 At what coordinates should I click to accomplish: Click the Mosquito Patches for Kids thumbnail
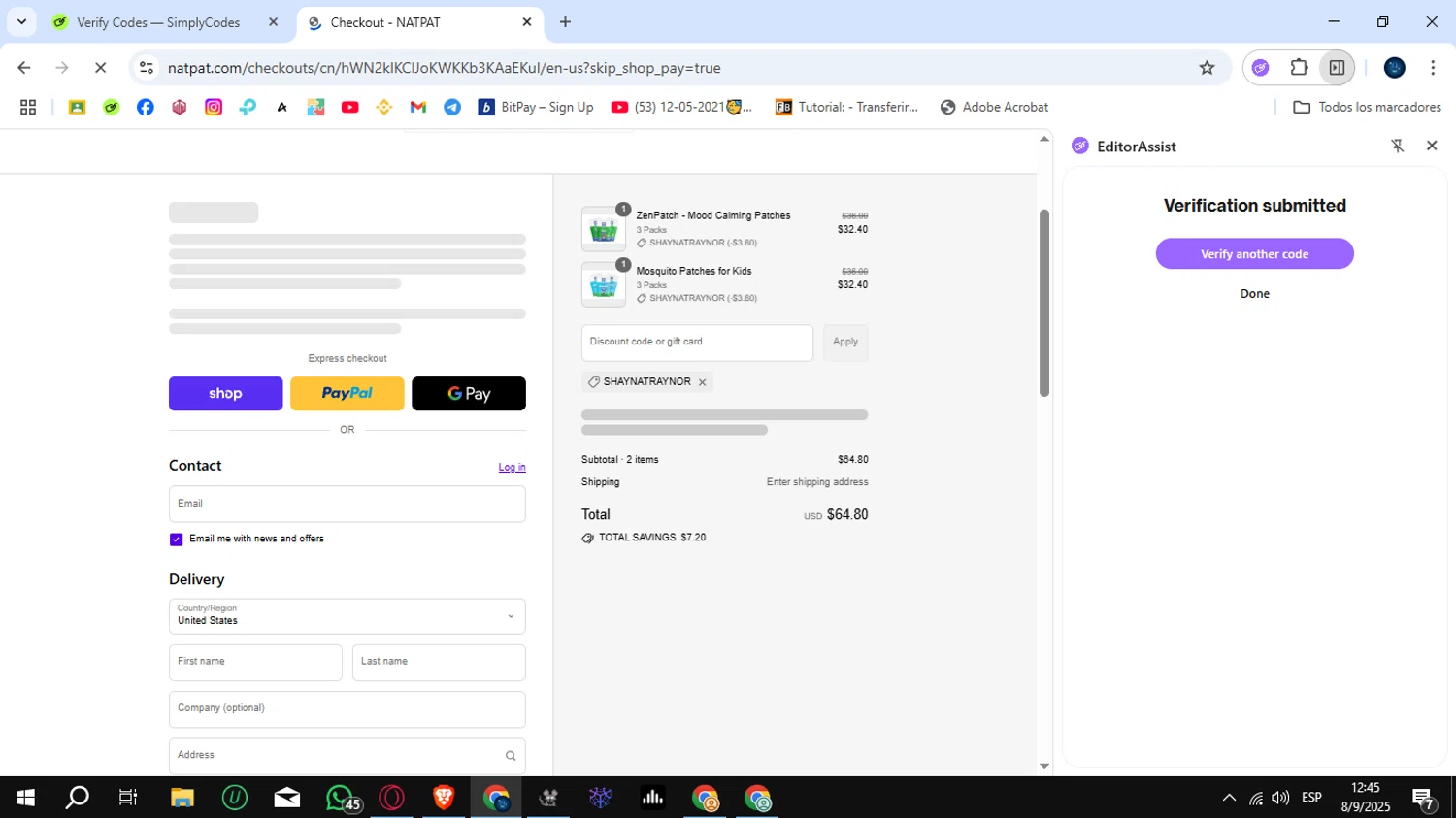point(604,285)
